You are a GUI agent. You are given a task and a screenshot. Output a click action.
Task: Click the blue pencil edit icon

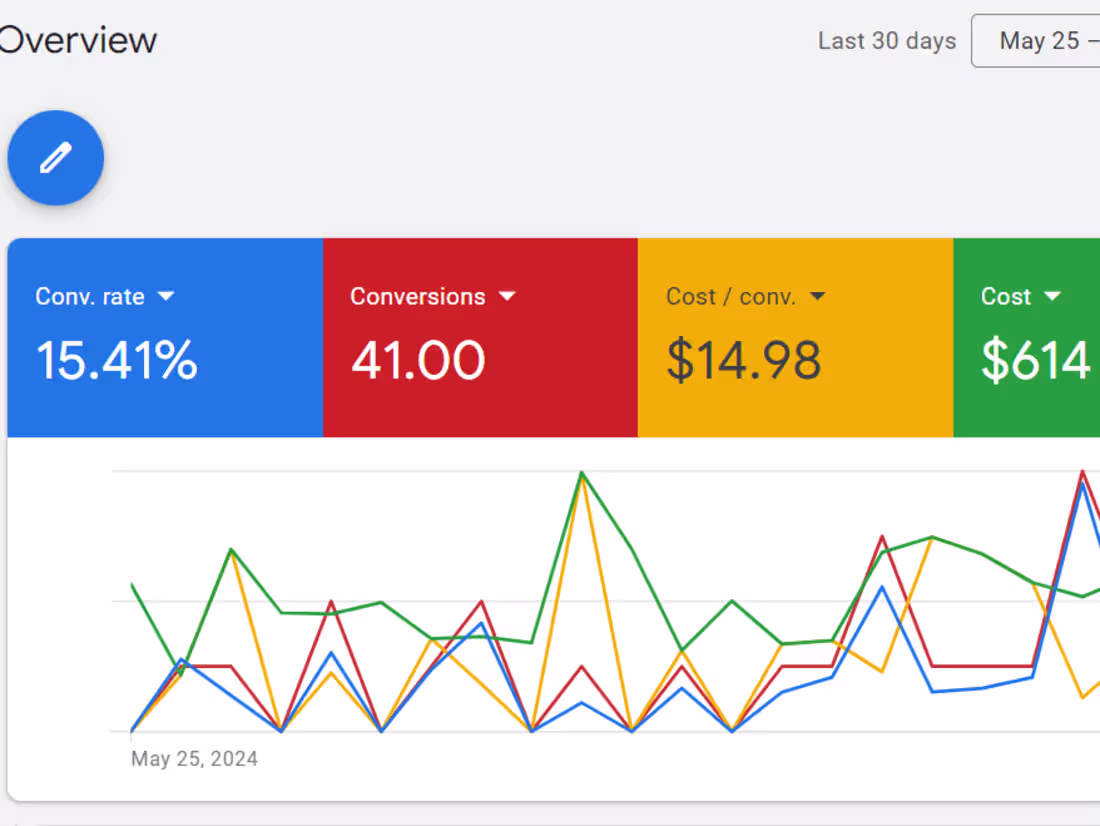click(55, 157)
